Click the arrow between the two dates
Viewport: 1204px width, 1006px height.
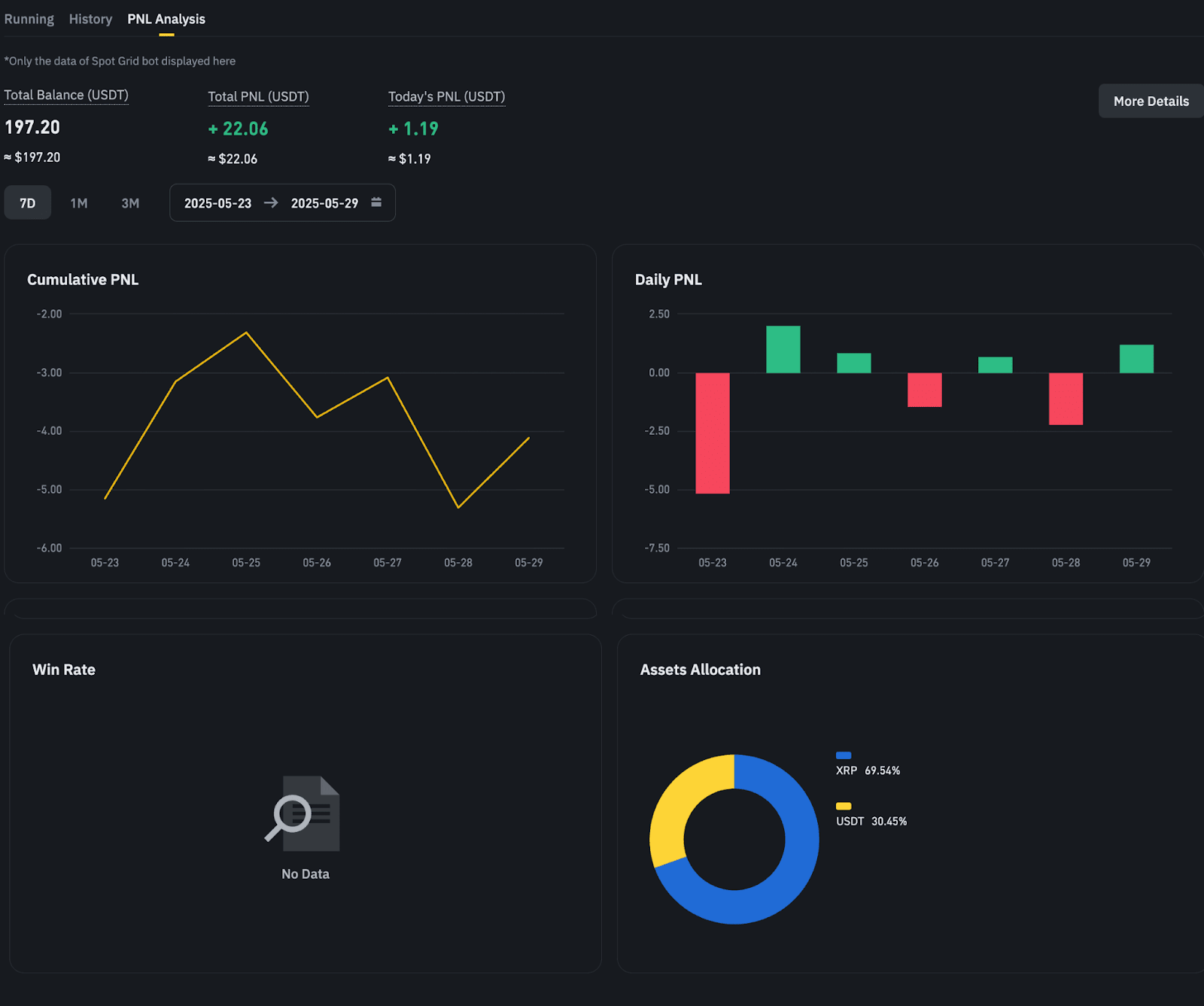click(x=270, y=202)
